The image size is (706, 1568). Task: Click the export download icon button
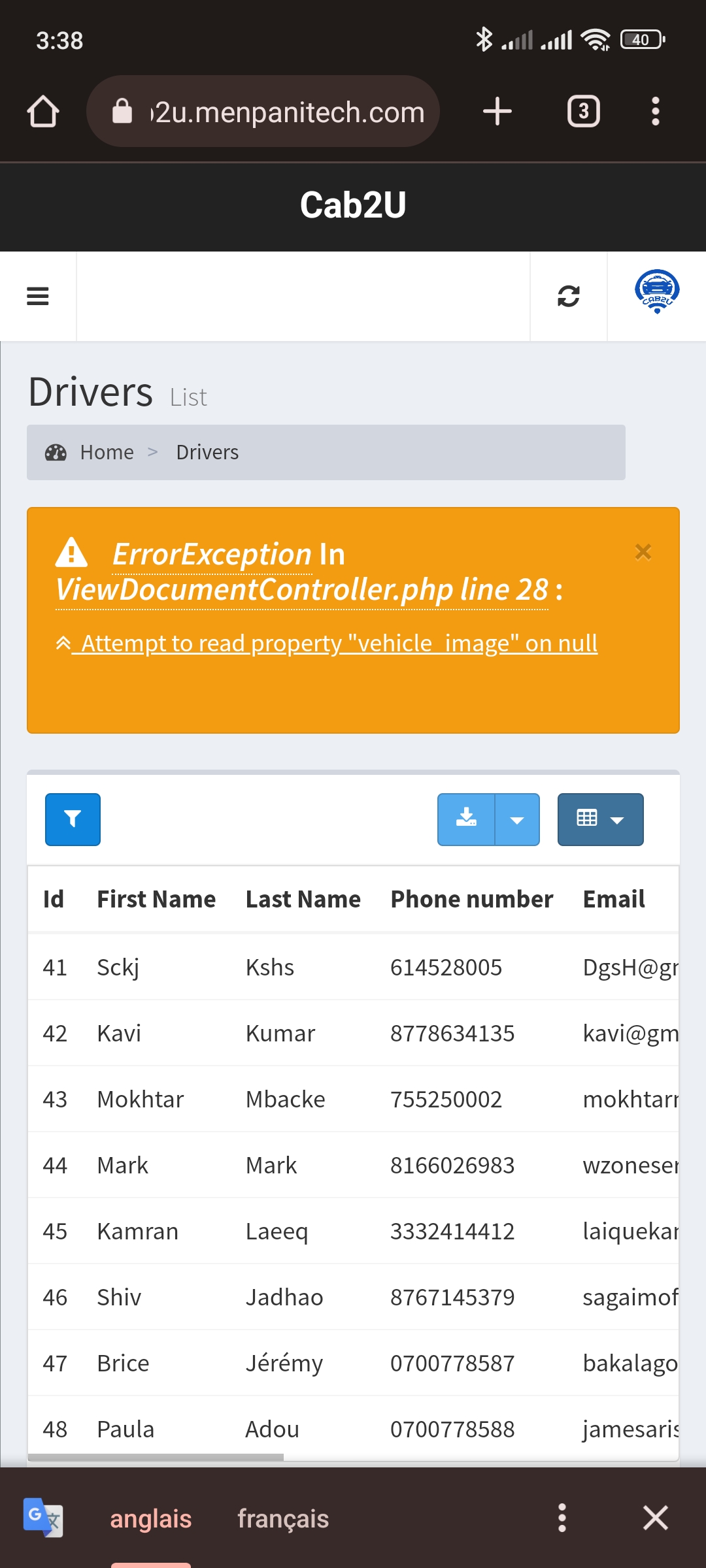(x=466, y=819)
